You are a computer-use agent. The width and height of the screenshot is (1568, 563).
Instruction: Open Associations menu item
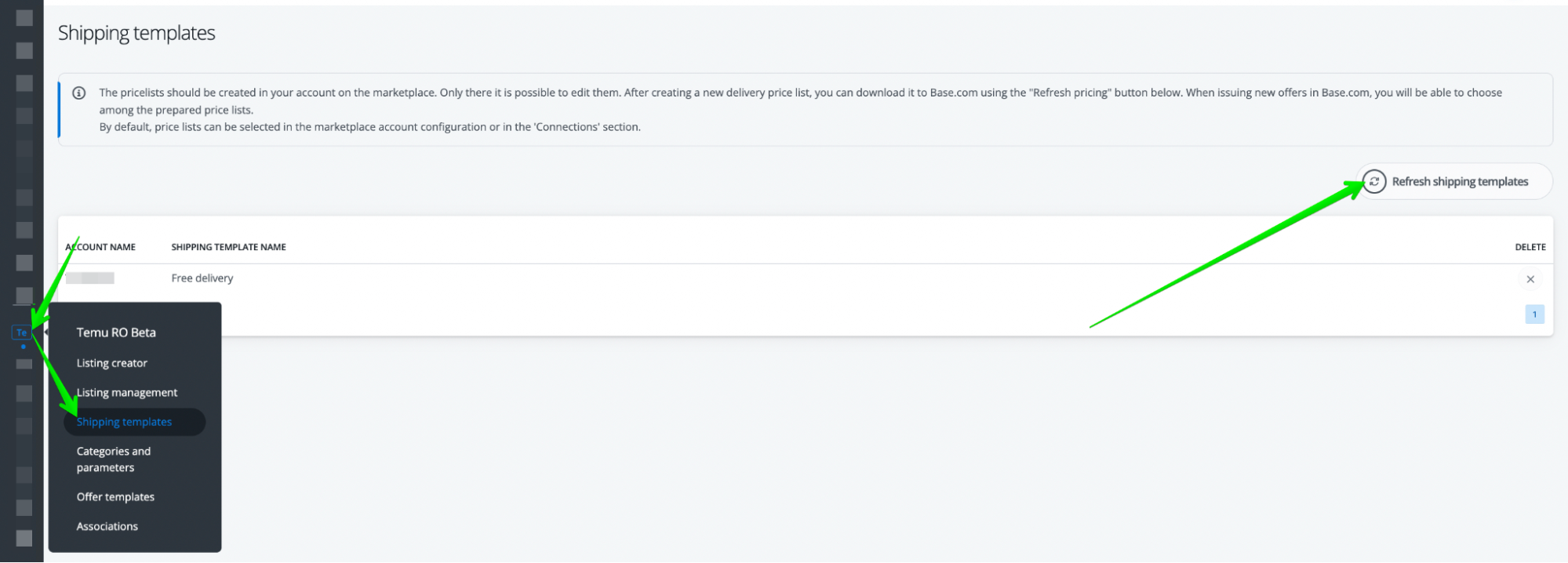point(107,526)
